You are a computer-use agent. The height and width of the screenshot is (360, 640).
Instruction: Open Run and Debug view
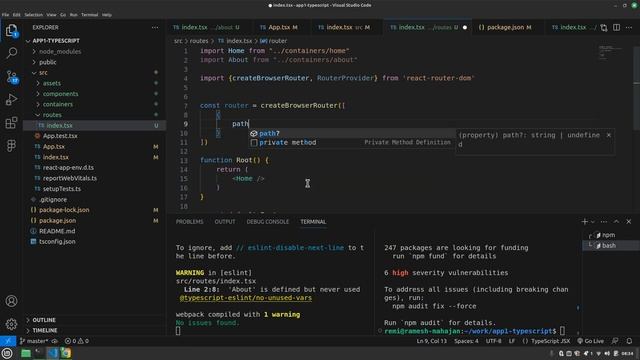[11, 100]
